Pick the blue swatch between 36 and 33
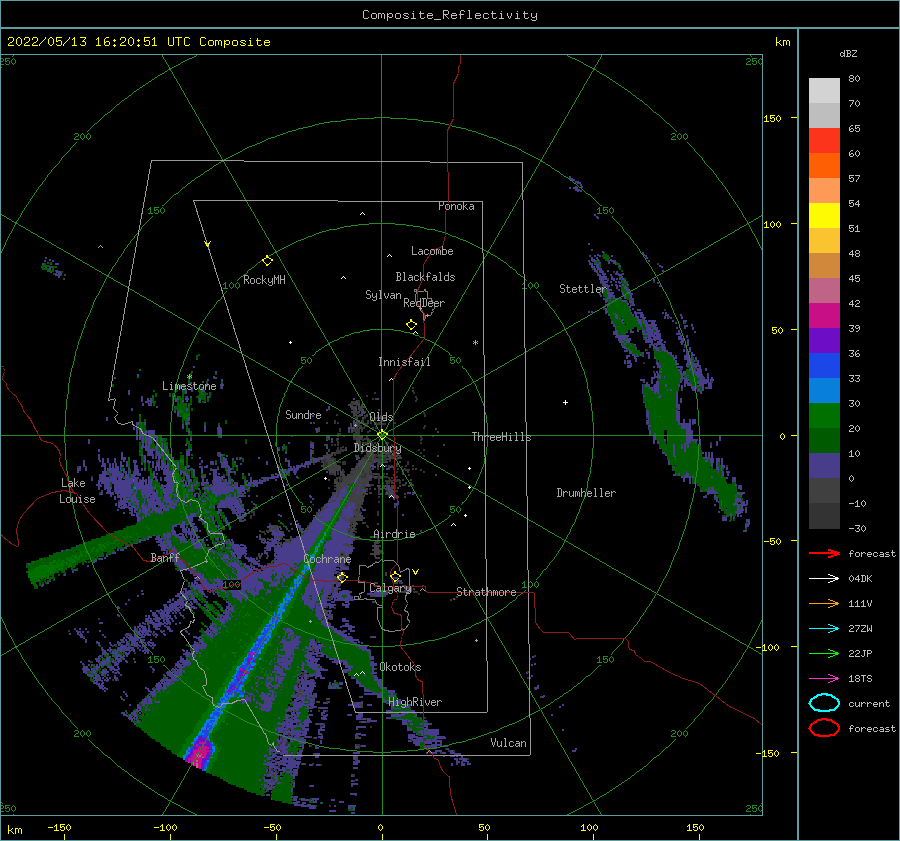Image resolution: width=900 pixels, height=841 pixels. point(824,365)
